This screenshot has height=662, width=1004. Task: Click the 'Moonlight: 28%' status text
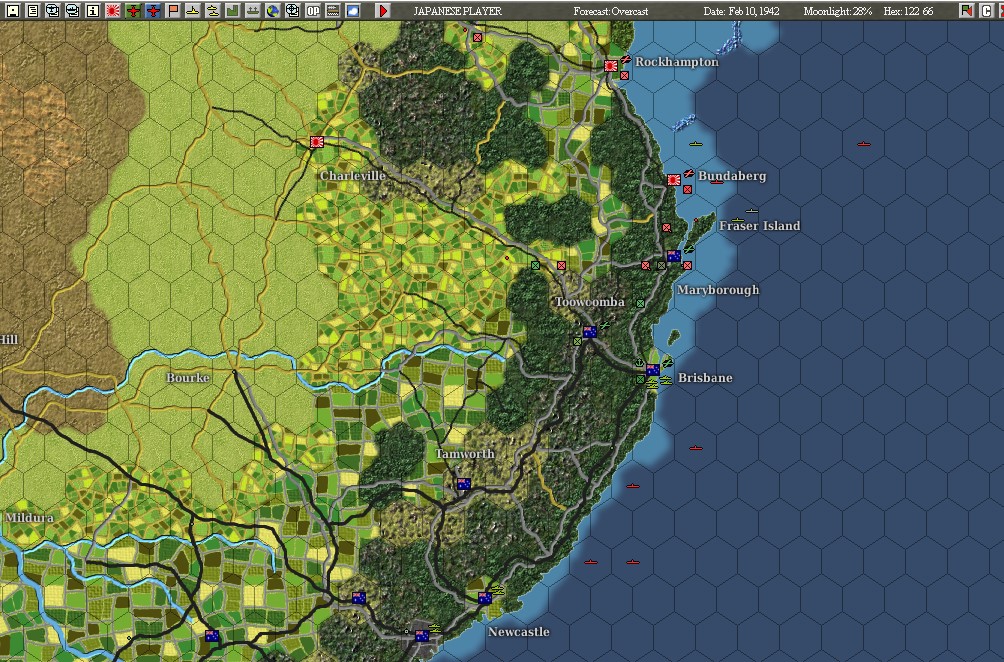(838, 11)
